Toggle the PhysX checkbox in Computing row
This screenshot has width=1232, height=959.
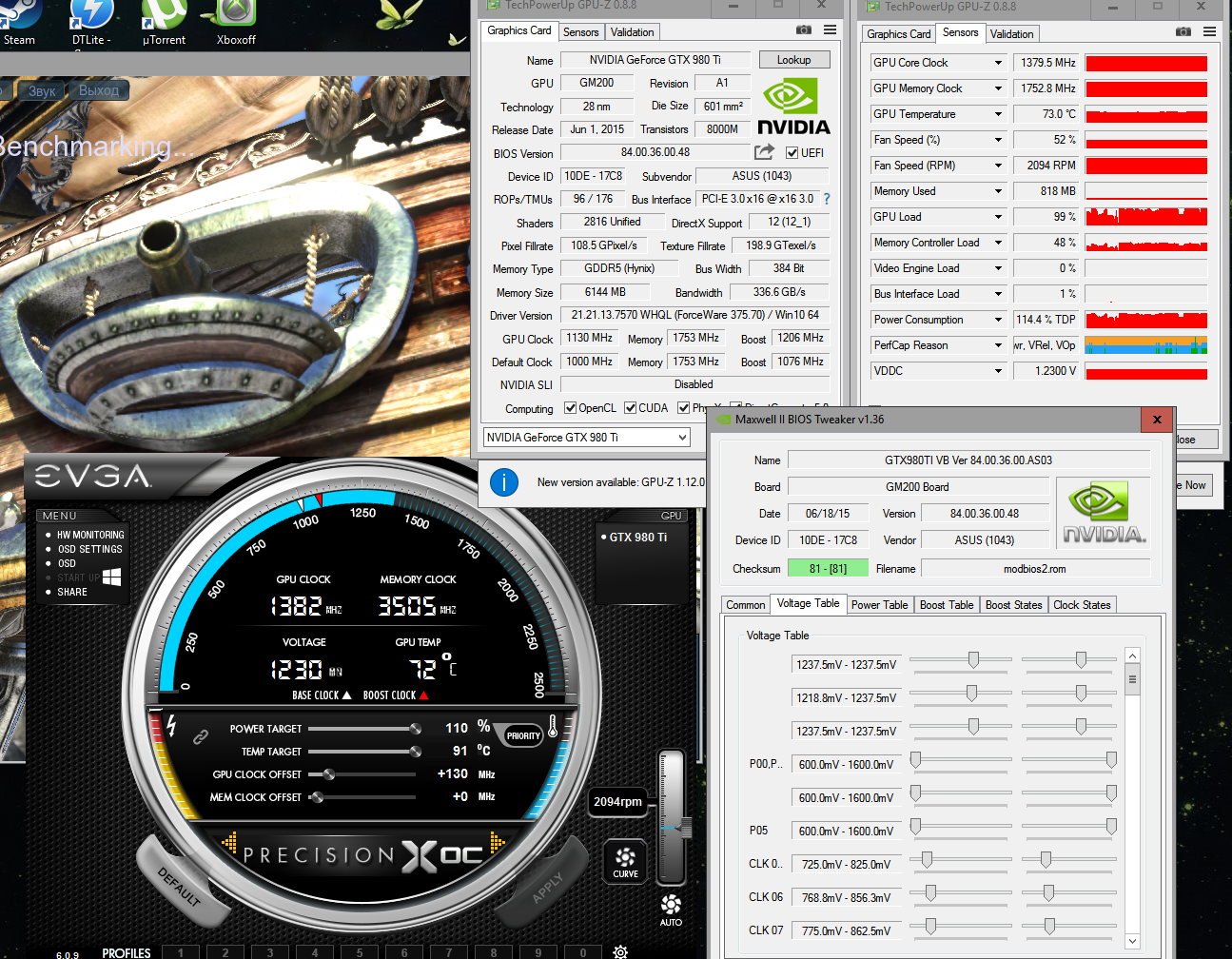click(x=683, y=408)
